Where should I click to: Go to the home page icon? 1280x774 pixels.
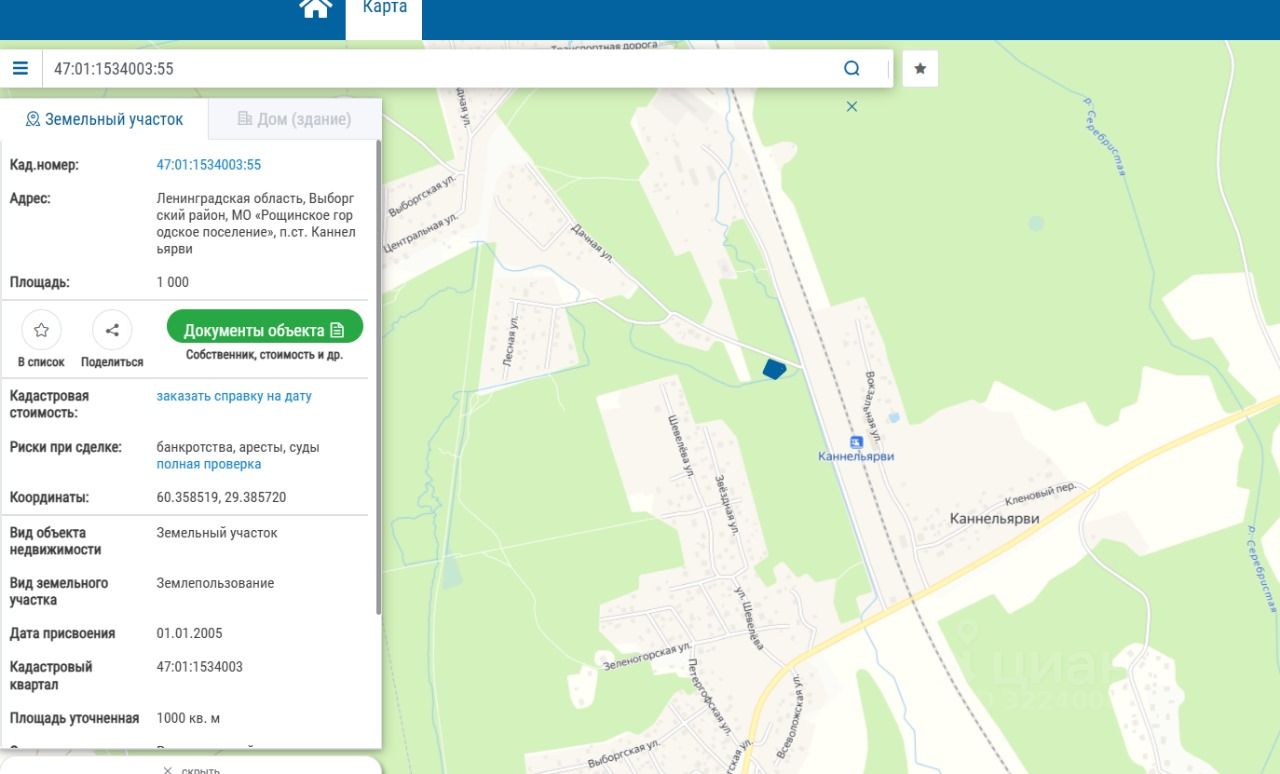click(316, 8)
